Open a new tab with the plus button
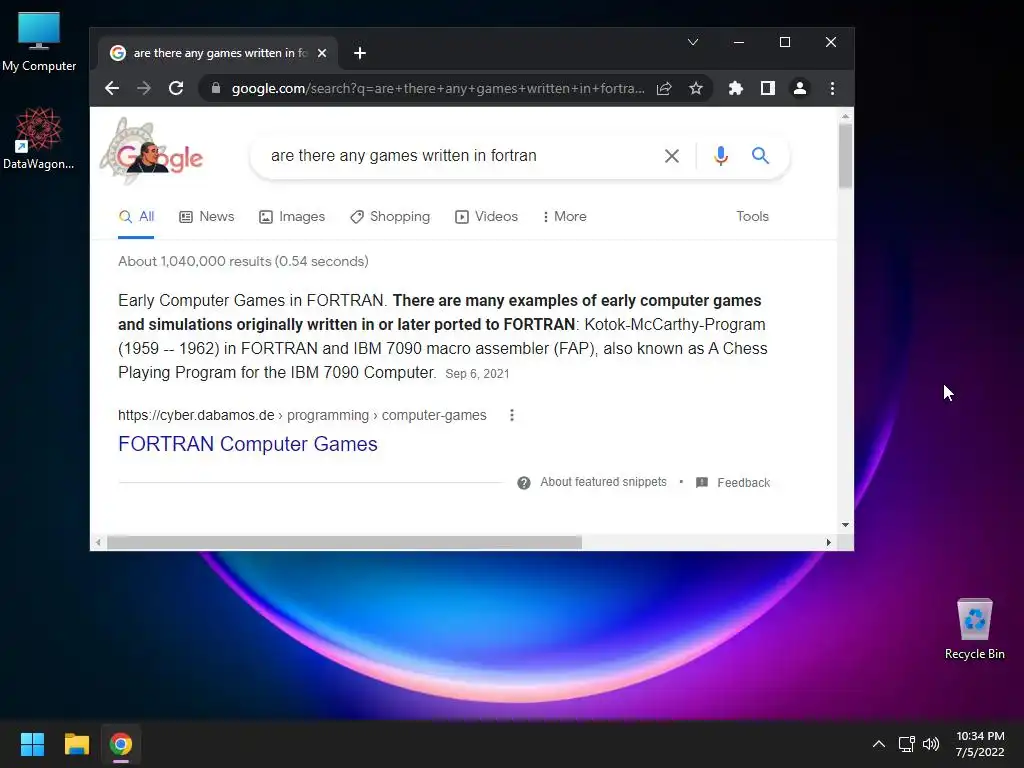Viewport: 1024px width, 768px height. 360,53
